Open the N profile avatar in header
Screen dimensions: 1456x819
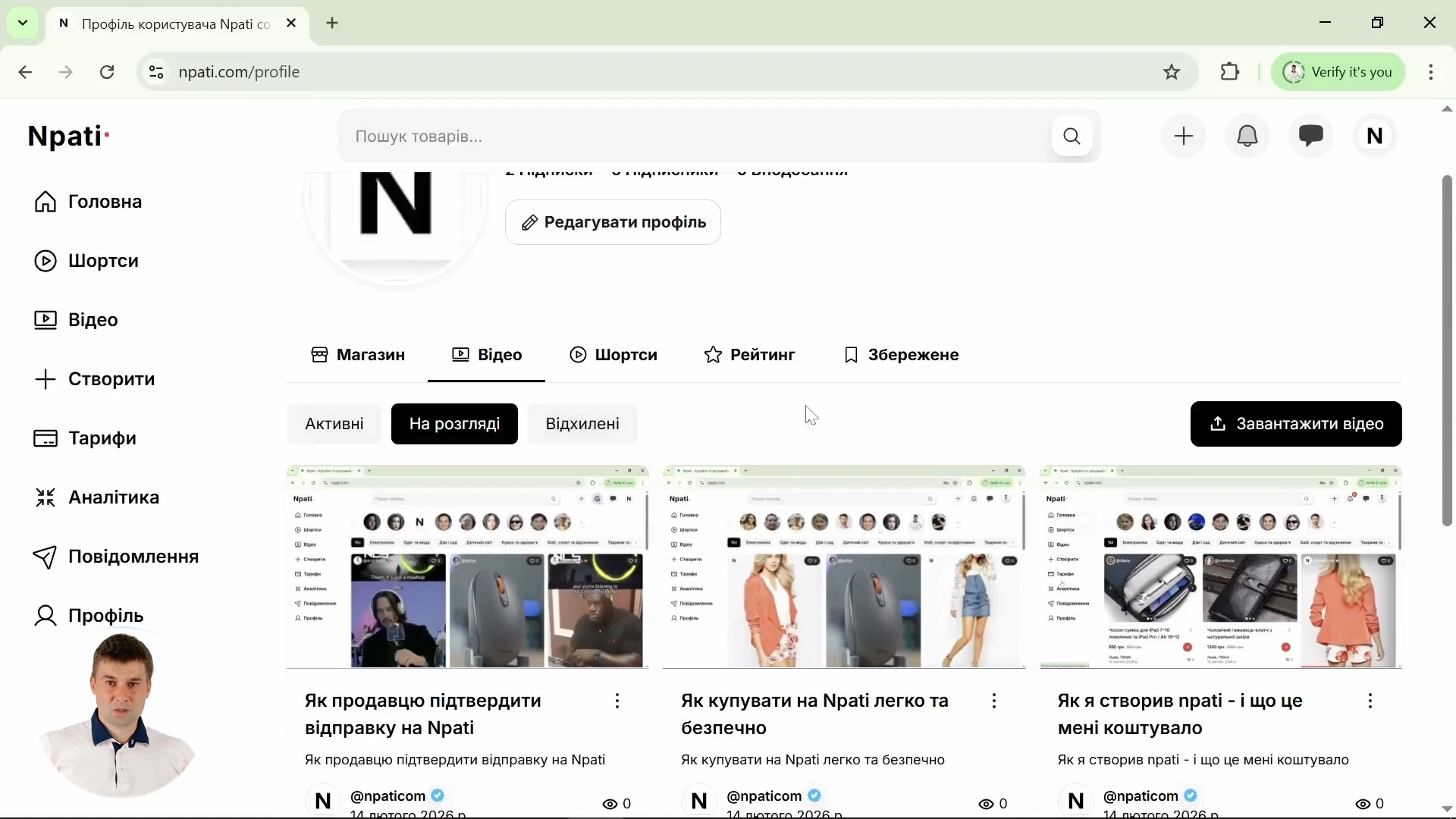pyautogui.click(x=1375, y=136)
